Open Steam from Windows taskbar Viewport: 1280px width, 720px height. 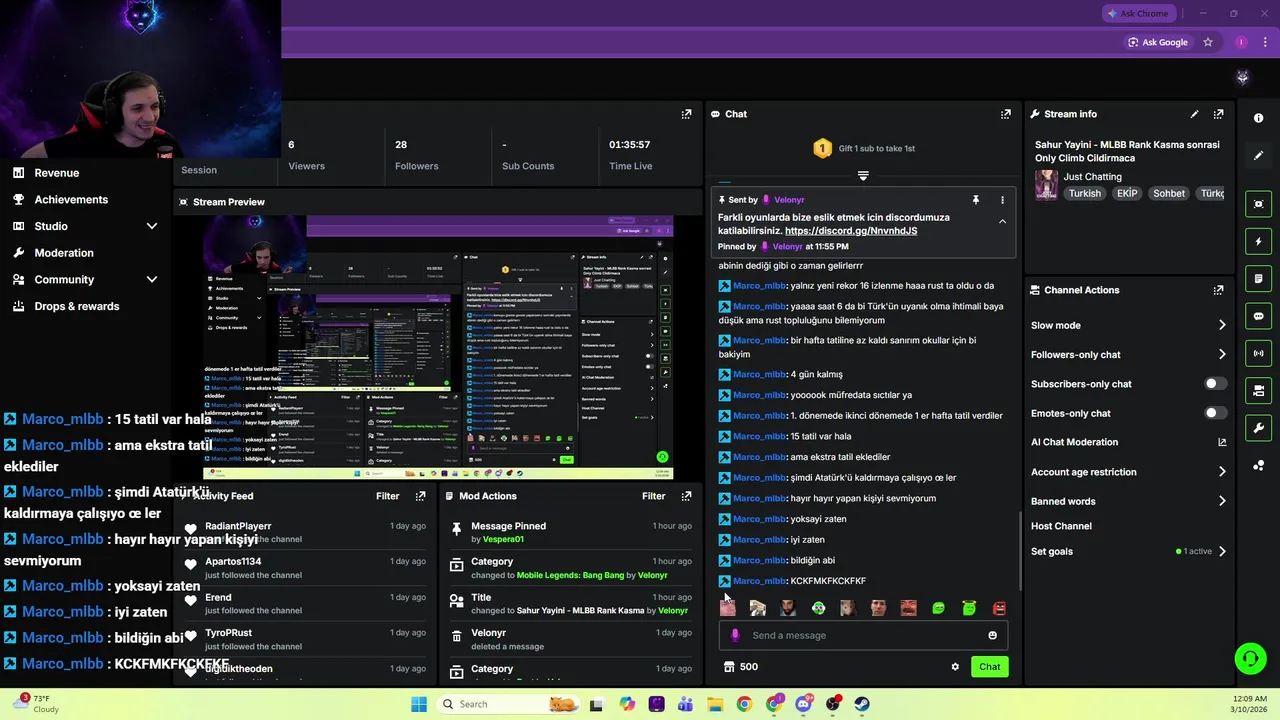click(862, 704)
